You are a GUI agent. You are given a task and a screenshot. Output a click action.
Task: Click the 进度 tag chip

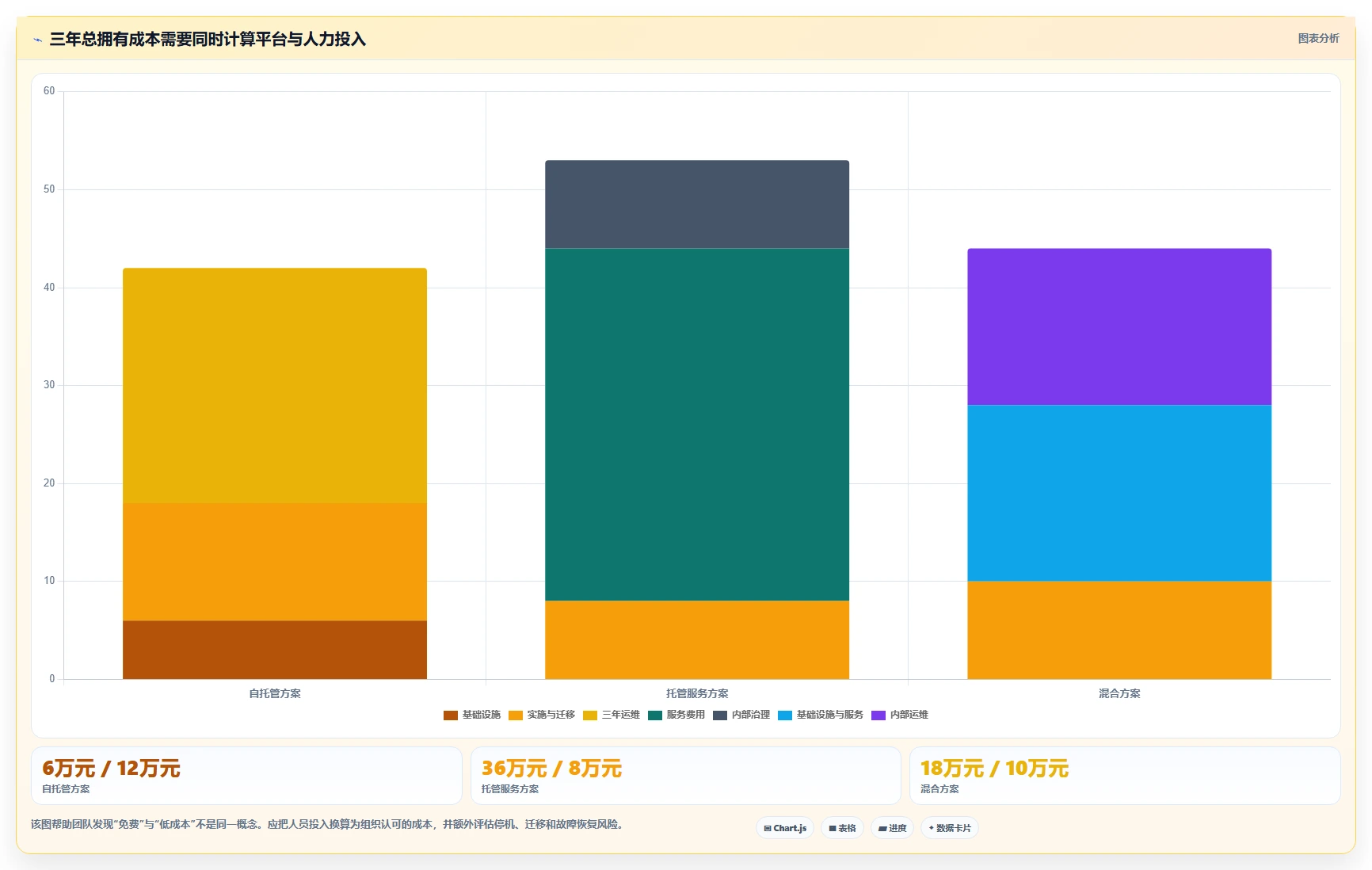coord(892,828)
